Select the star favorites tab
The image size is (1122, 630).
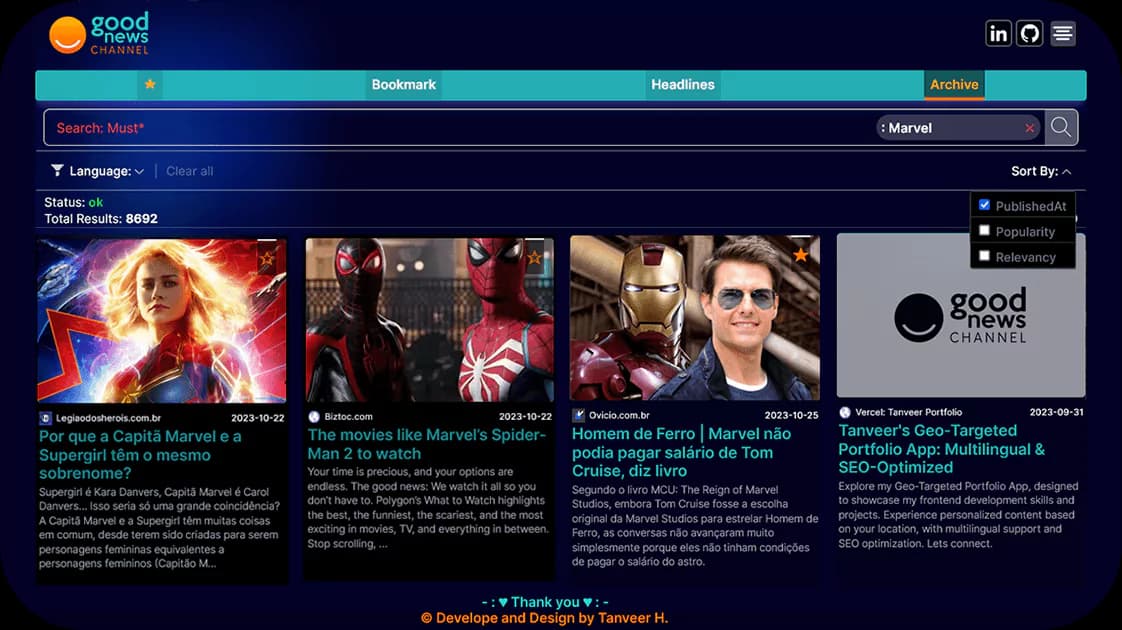click(150, 84)
